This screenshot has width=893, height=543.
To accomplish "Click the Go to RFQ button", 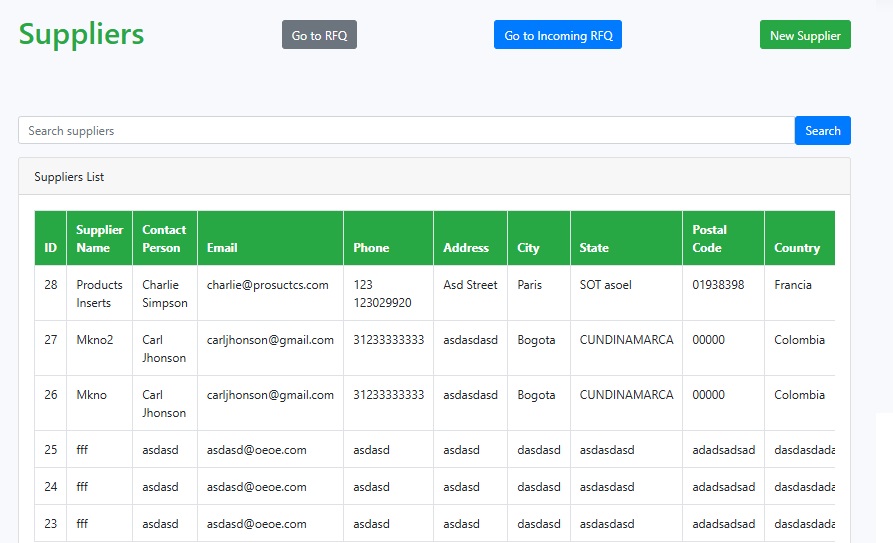I will point(319,35).
